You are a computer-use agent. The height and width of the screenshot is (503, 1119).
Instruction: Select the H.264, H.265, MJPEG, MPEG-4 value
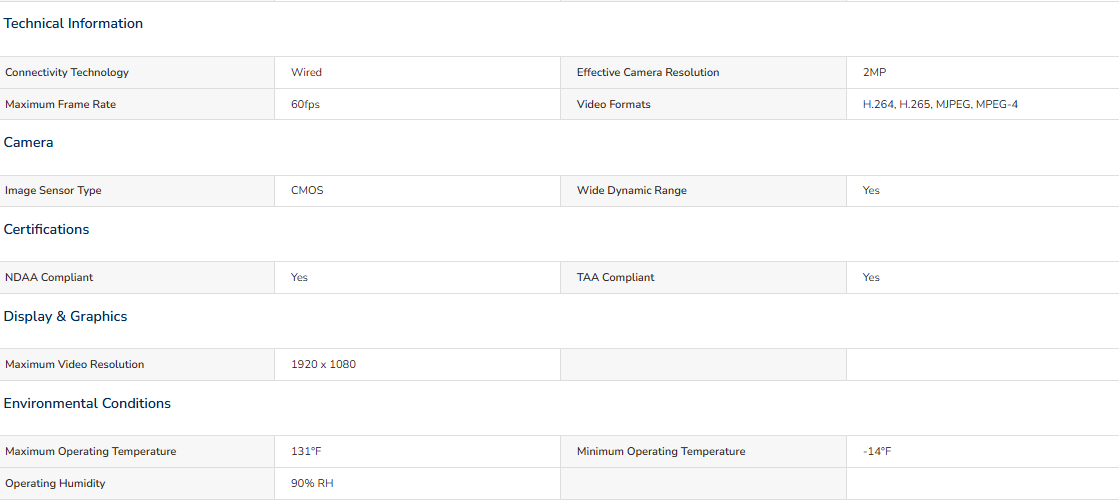point(941,105)
